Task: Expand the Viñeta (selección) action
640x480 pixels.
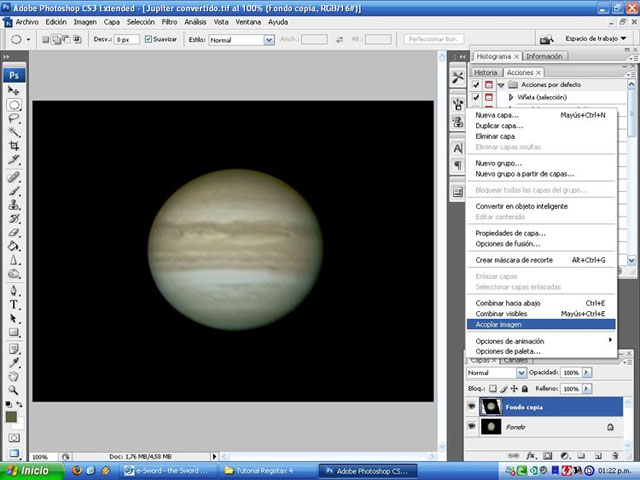Action: tap(511, 97)
